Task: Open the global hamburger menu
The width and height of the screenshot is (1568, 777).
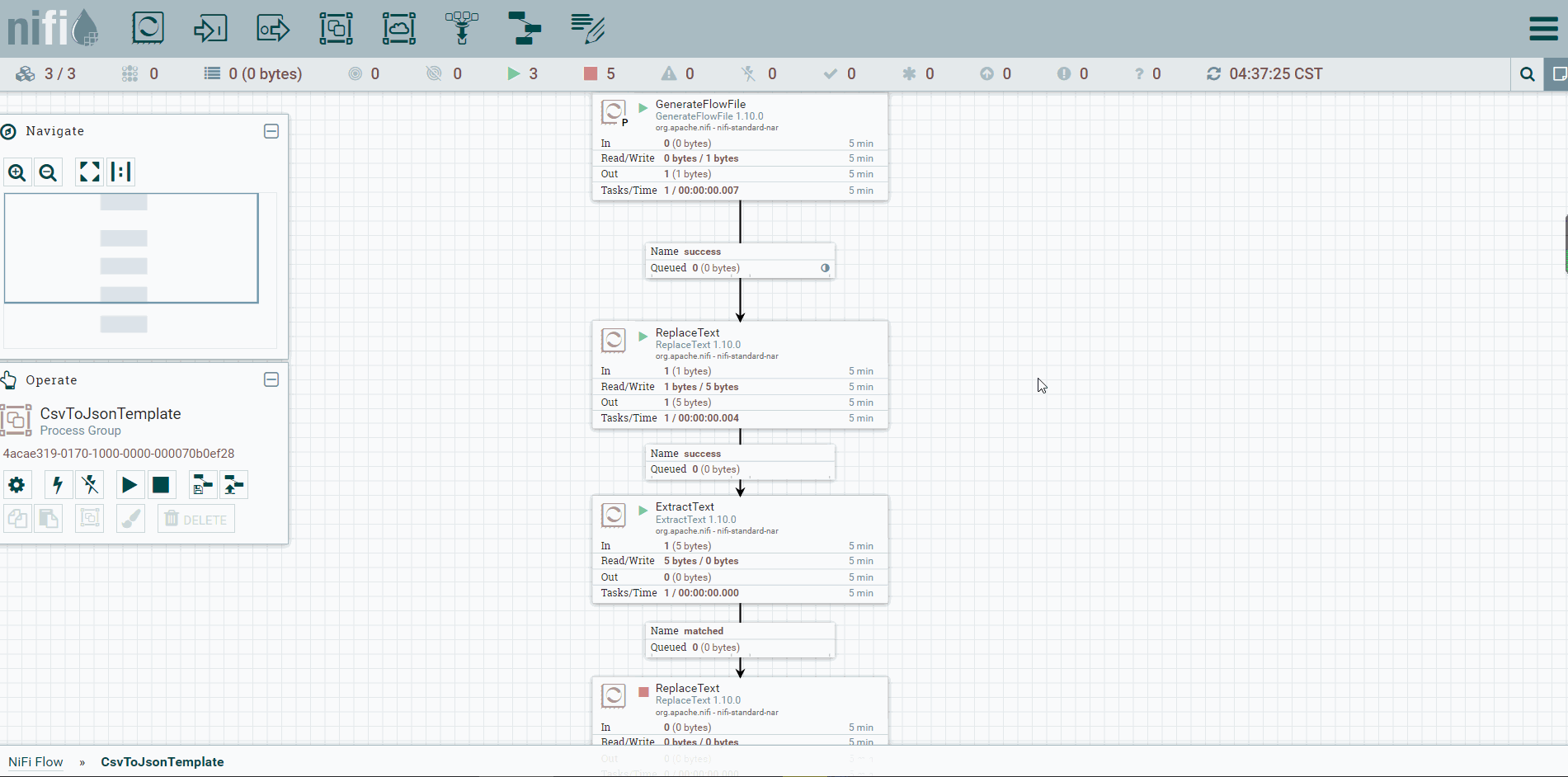Action: (1543, 28)
